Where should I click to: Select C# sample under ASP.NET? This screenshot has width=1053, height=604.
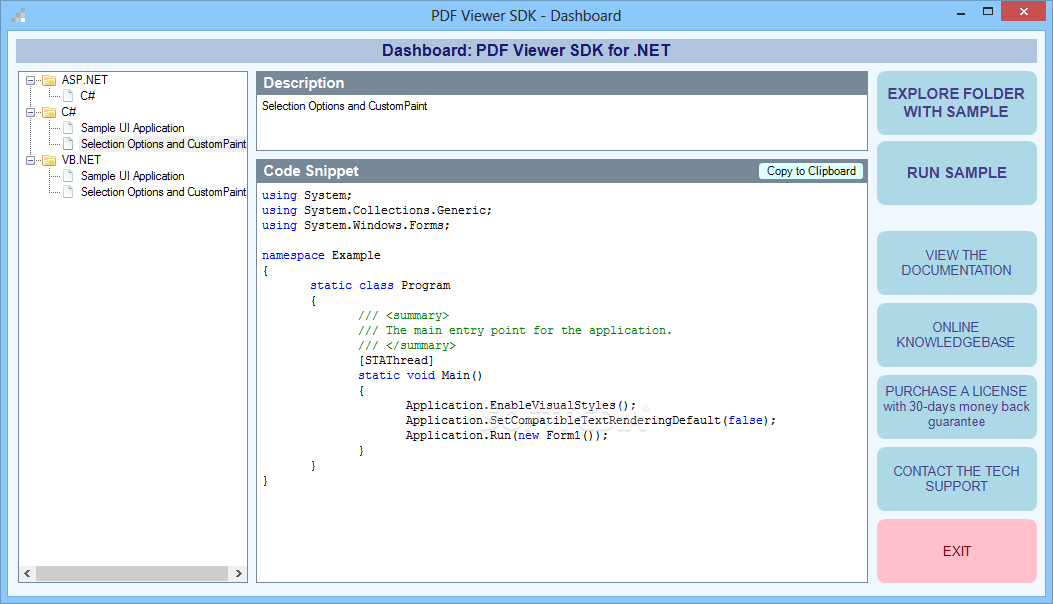pyautogui.click(x=88, y=96)
